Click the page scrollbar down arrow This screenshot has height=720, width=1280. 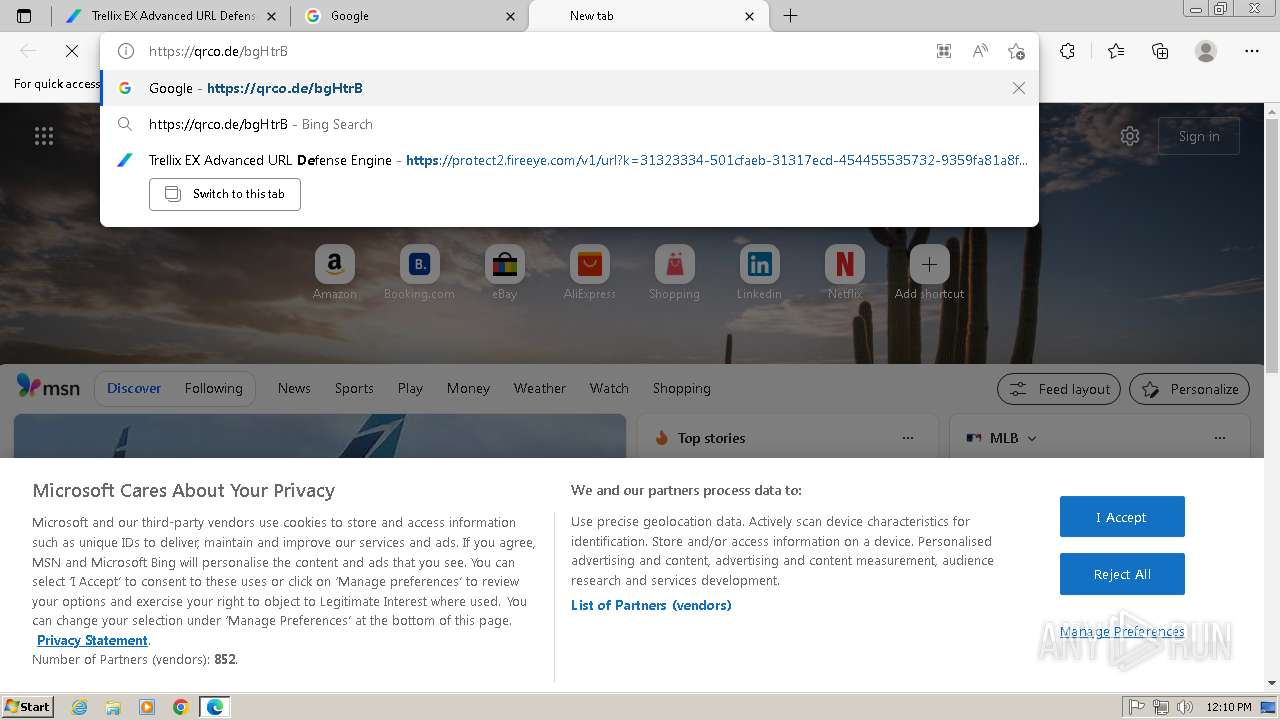[x=1272, y=683]
